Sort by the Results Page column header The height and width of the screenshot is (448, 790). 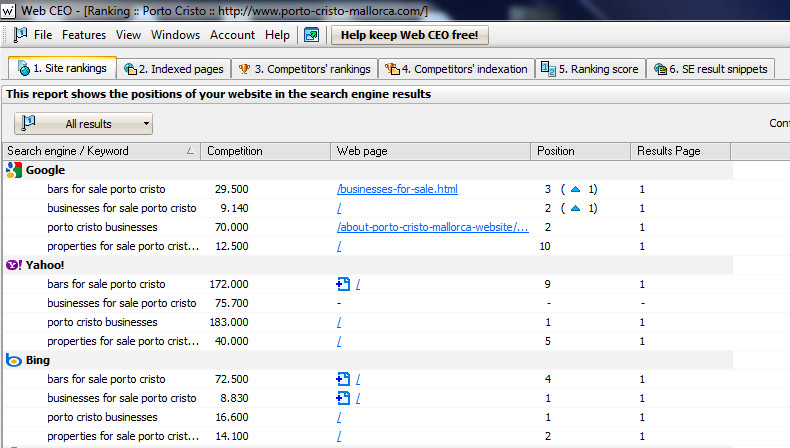tap(680, 151)
